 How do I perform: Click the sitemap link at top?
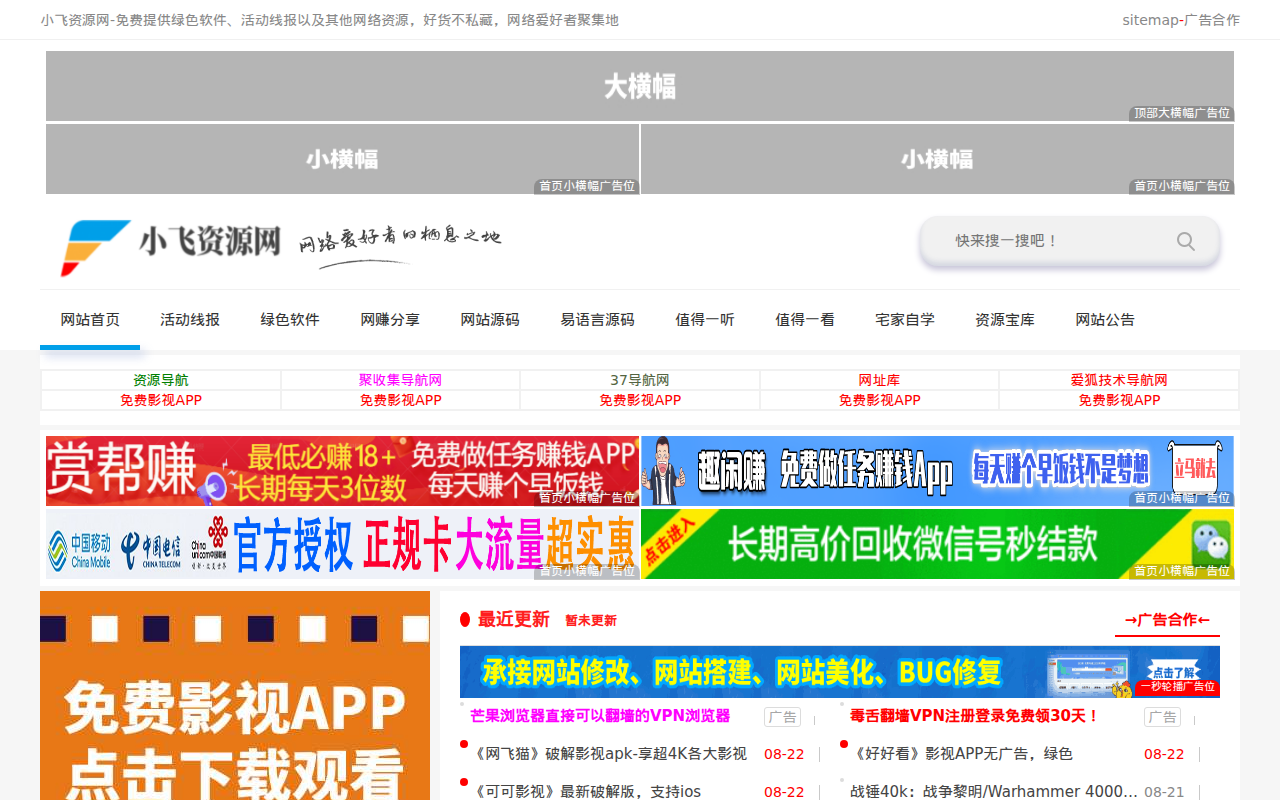[1150, 20]
